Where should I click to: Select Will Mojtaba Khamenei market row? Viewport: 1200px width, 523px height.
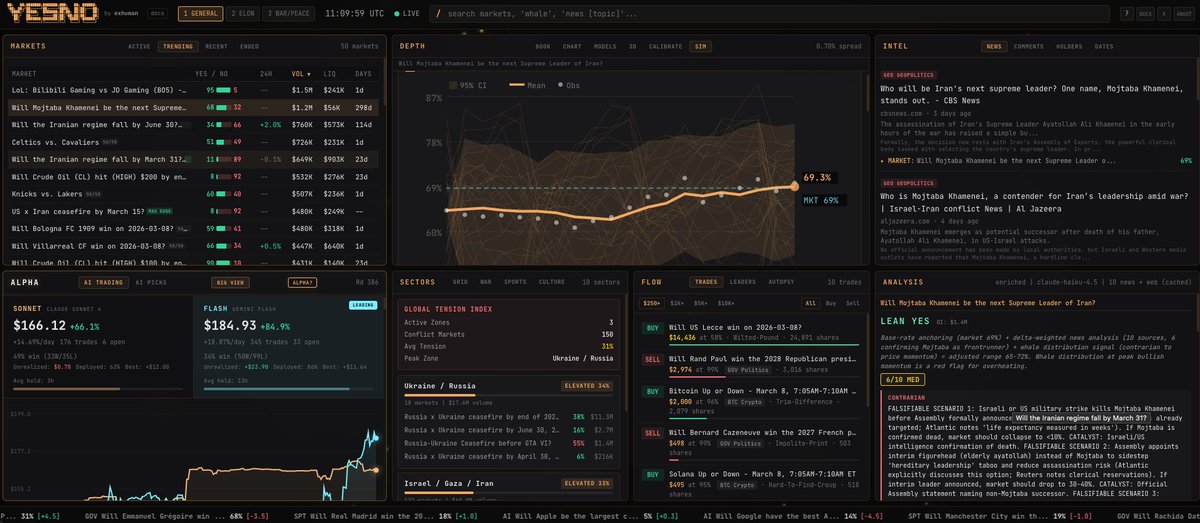coord(193,107)
